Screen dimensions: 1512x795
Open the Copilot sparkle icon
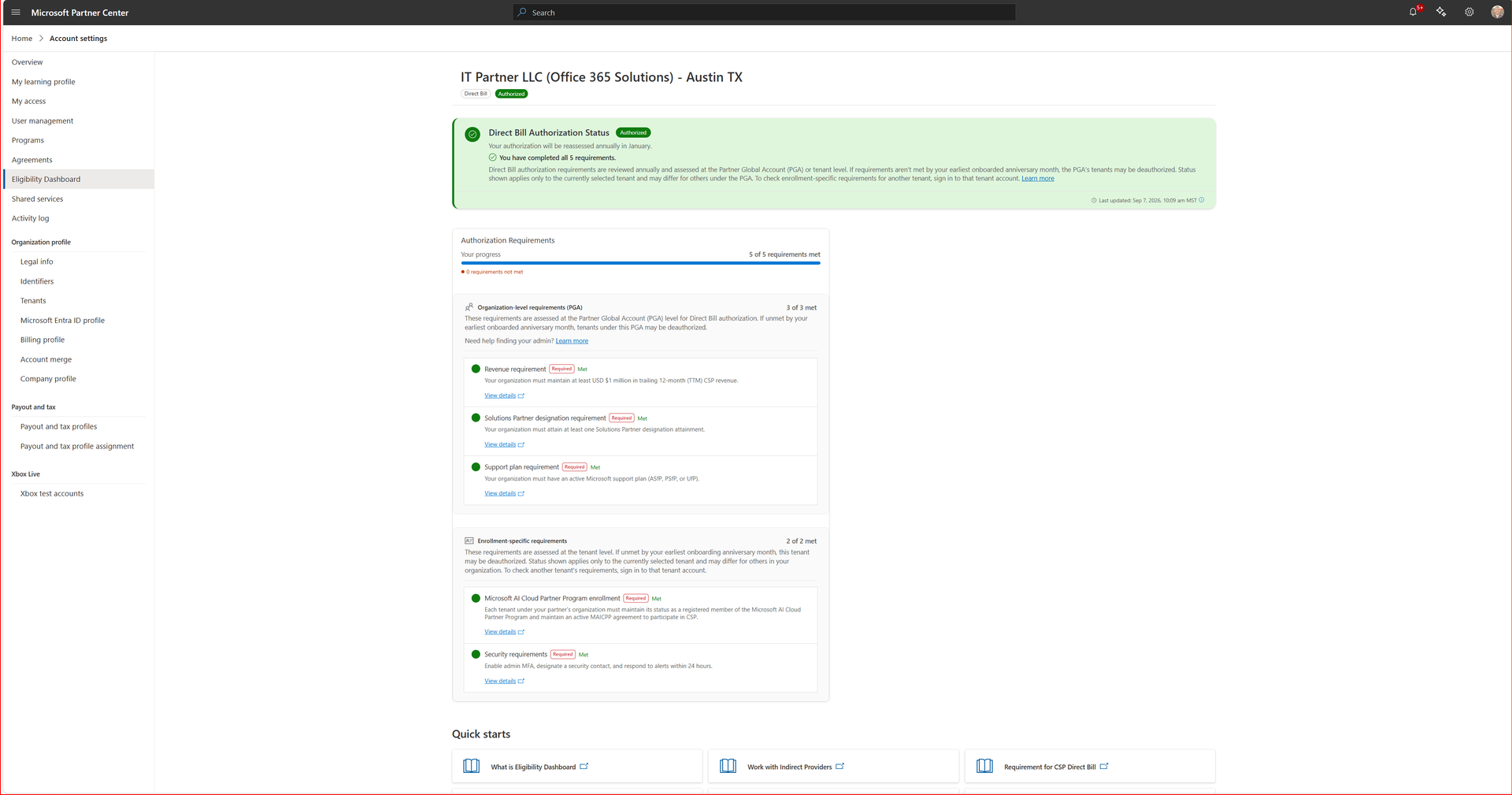(x=1441, y=12)
